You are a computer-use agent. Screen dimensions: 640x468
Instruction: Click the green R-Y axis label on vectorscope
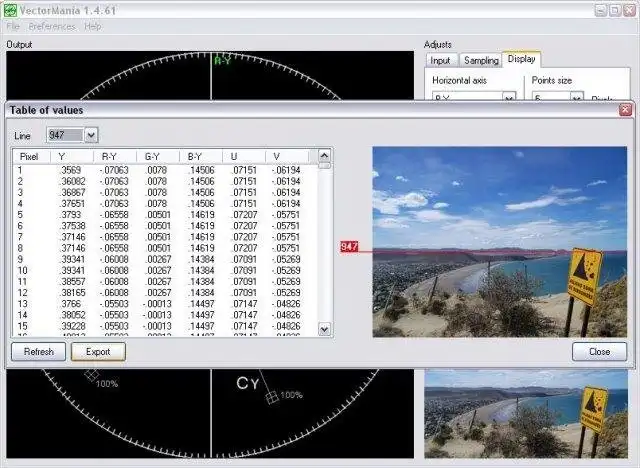click(222, 61)
